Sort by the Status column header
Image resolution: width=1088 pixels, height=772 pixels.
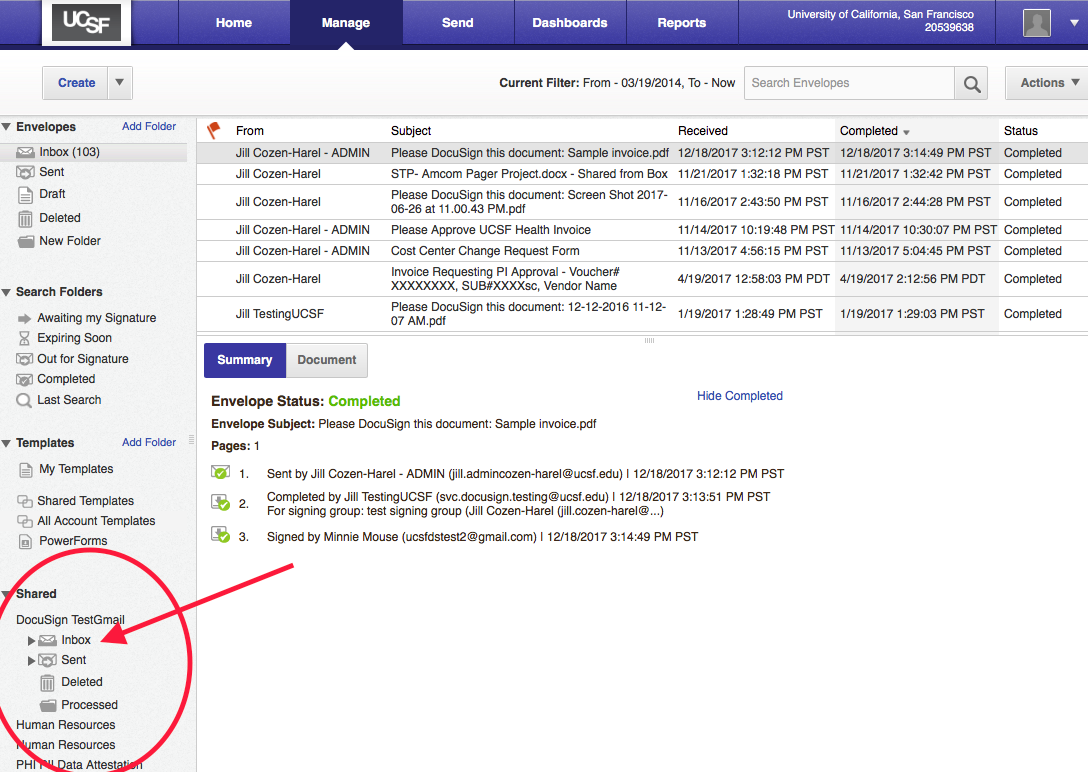(x=1021, y=130)
